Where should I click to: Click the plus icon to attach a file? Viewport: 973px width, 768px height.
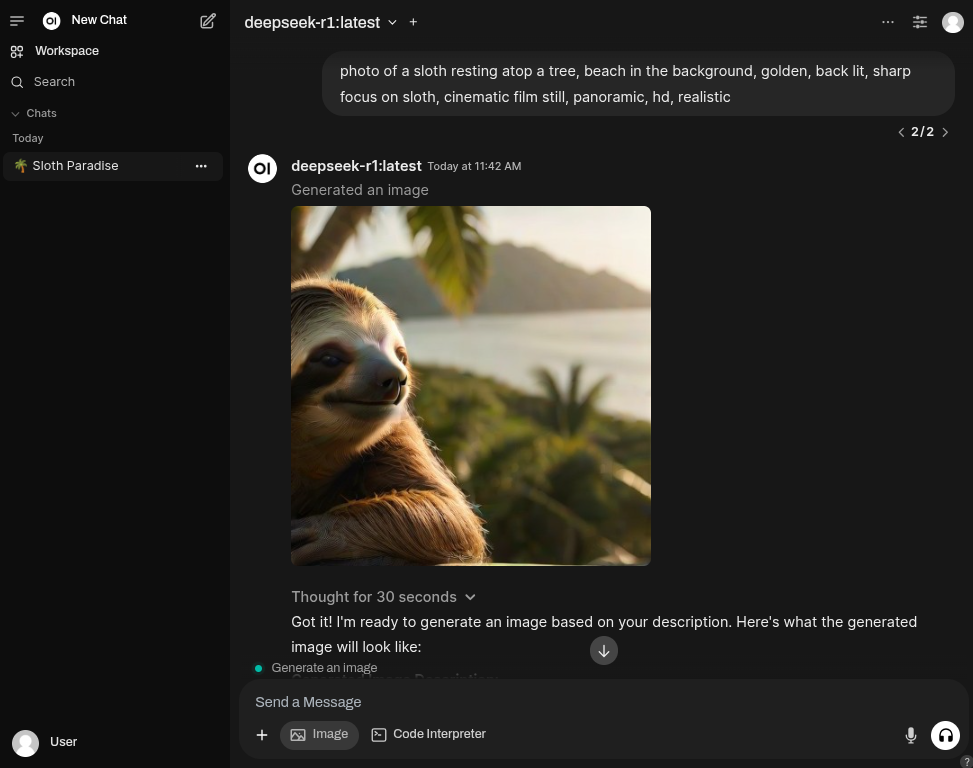pos(262,735)
